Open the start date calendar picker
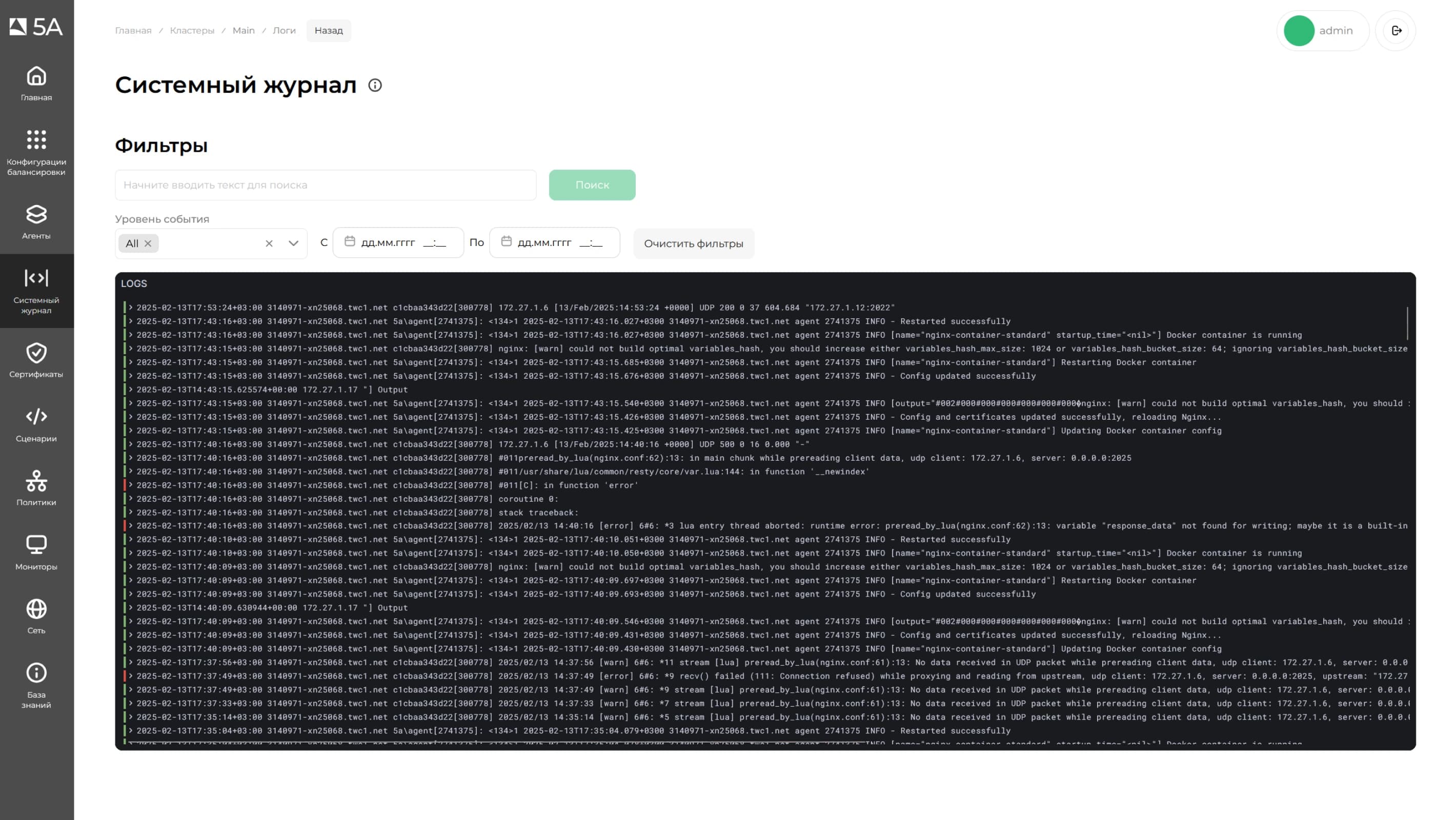Screen dimensions: 1456x820 (350, 242)
